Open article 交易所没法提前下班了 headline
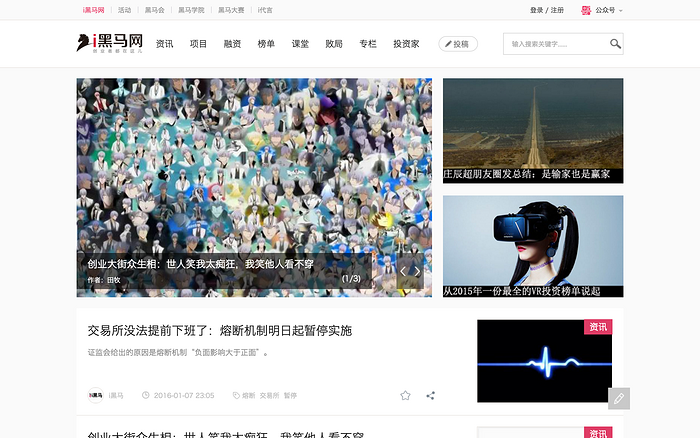The width and height of the screenshot is (700, 438). pyautogui.click(x=219, y=330)
